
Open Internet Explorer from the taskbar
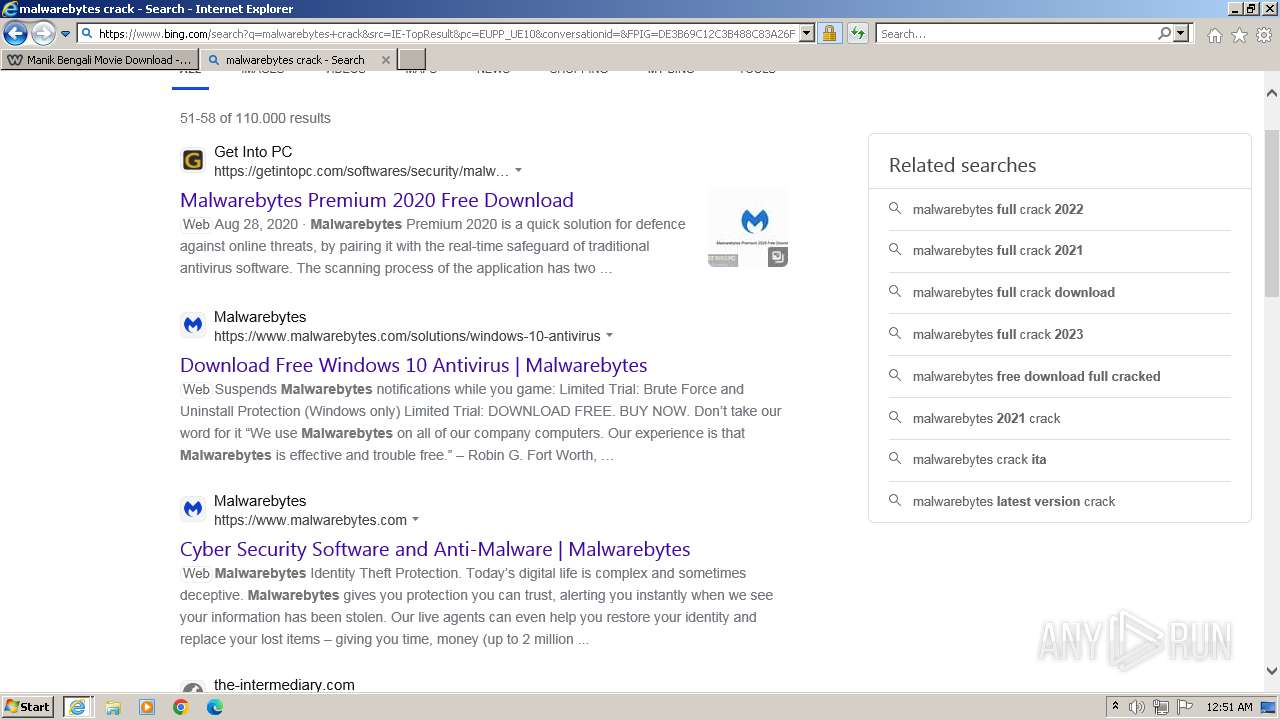[77, 707]
